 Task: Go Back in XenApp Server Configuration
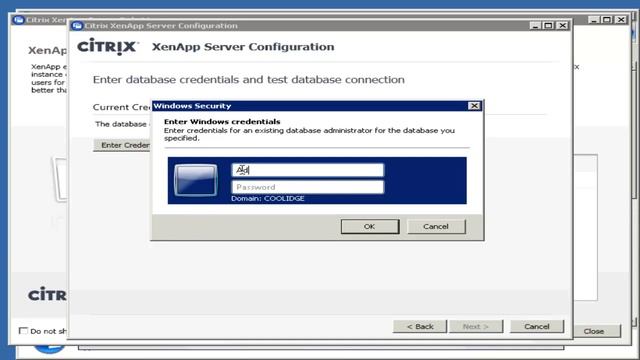[x=420, y=327]
